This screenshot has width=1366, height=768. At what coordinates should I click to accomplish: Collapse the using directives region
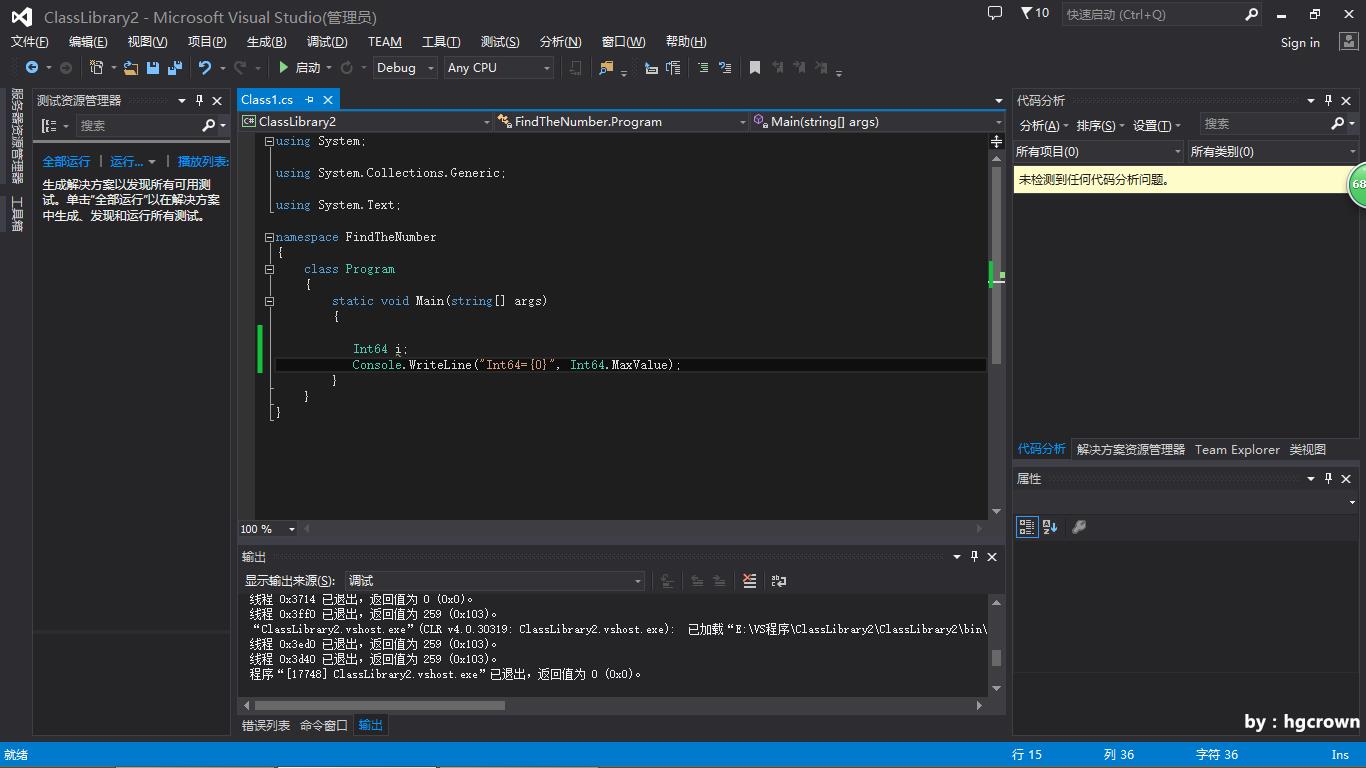(x=269, y=141)
